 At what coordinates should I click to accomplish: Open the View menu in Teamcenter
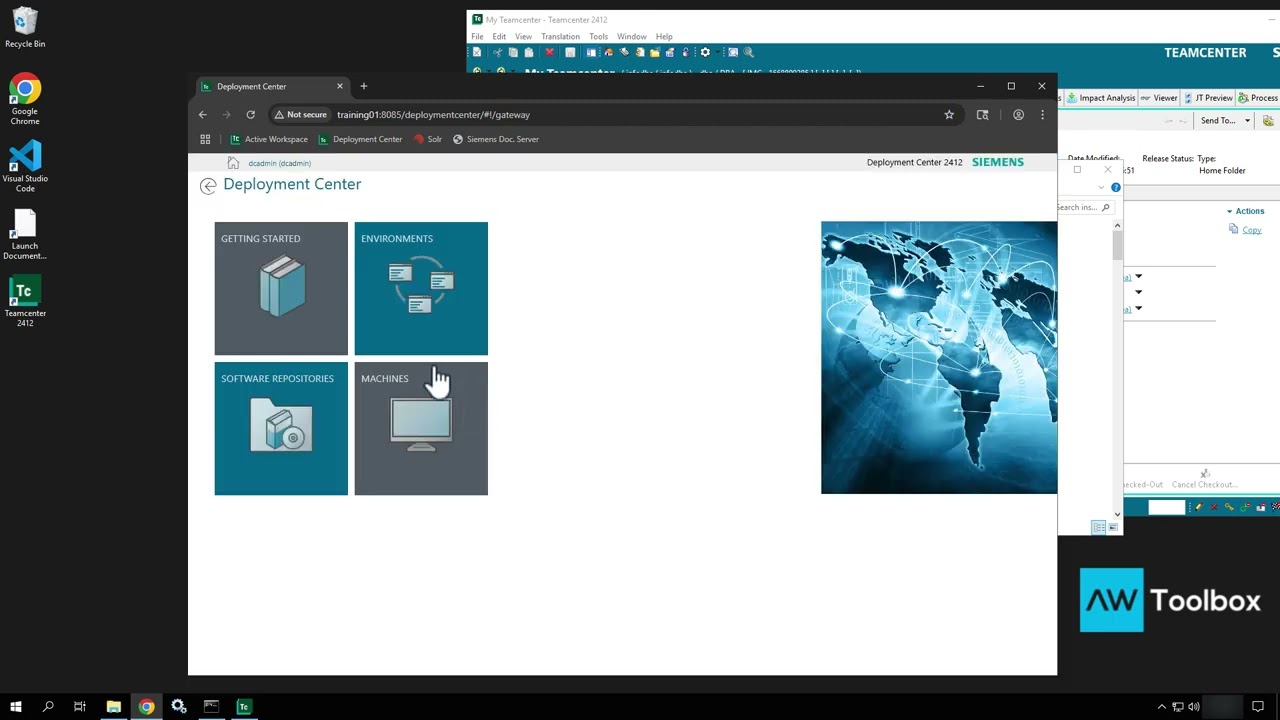pos(523,36)
